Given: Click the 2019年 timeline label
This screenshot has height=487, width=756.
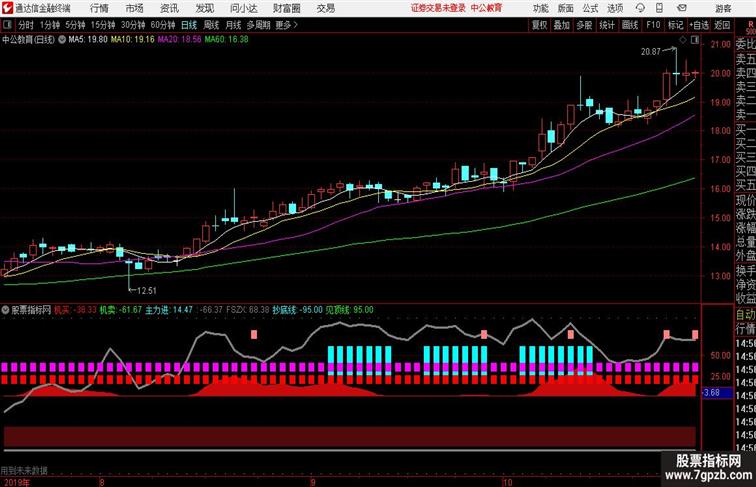Looking at the screenshot, I should coord(17,482).
